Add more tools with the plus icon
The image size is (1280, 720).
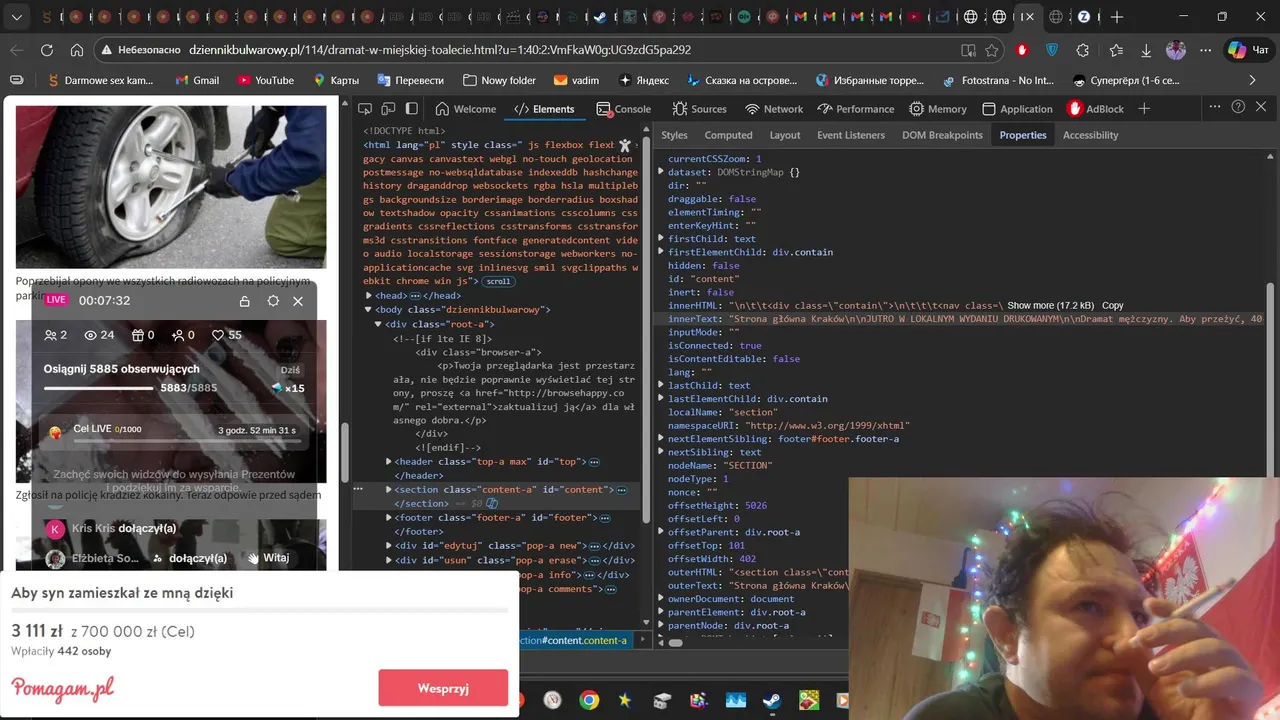point(1145,108)
